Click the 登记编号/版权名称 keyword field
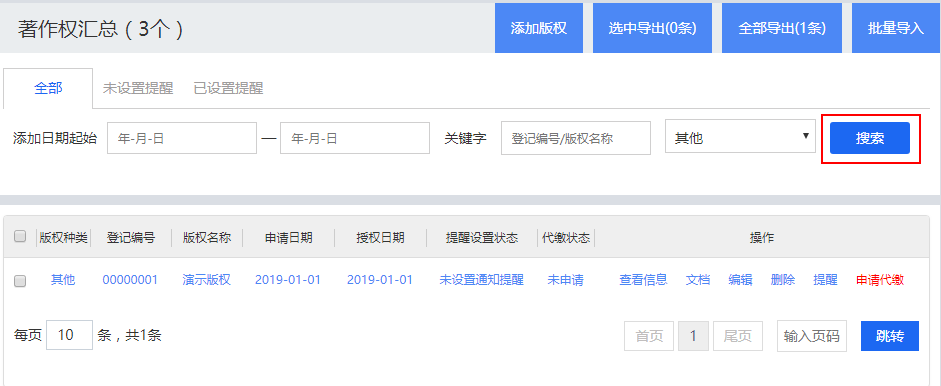Viewport: 941px width, 386px height. point(576,138)
